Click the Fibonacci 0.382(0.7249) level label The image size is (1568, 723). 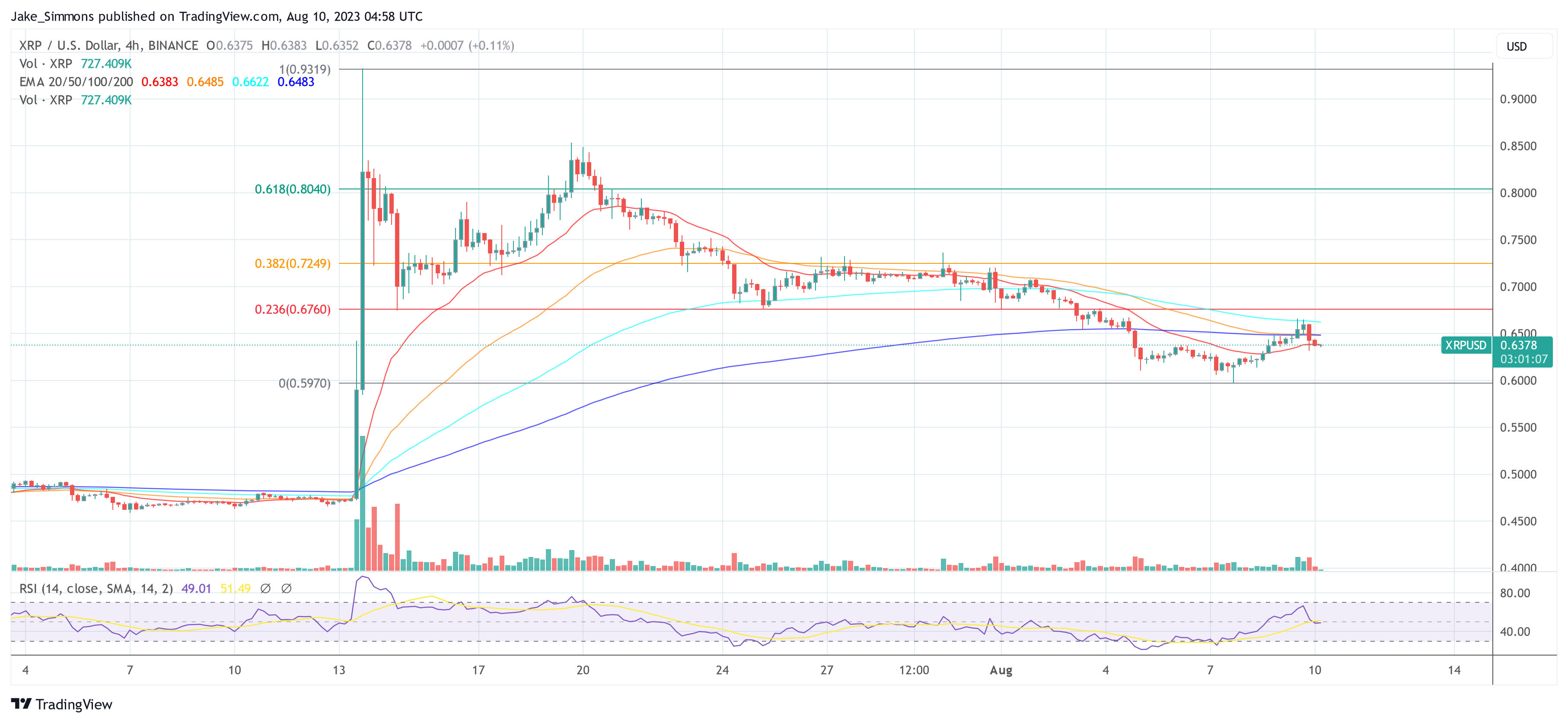293,264
